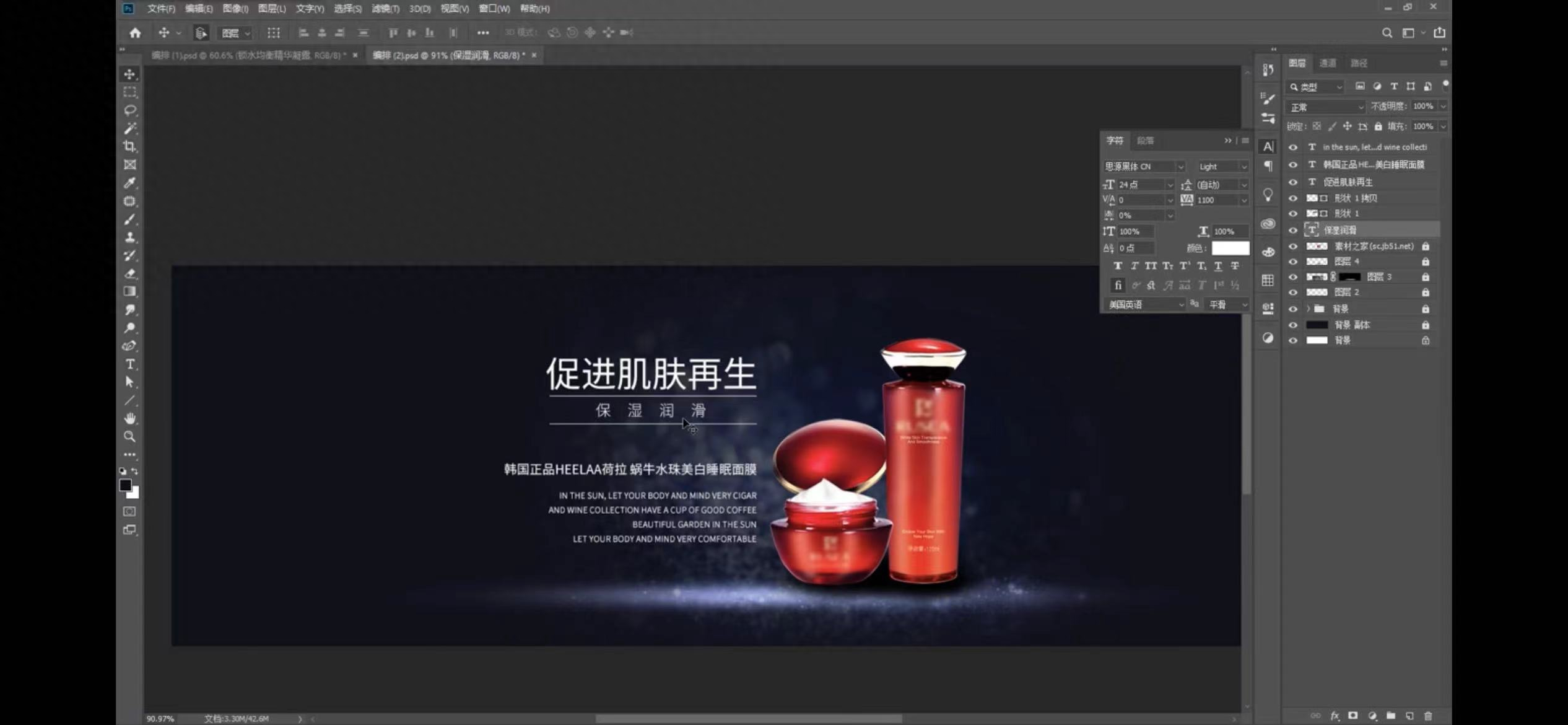Image resolution: width=1568 pixels, height=725 pixels.
Task: Select the Zoom magnifier tool
Action: point(129,437)
